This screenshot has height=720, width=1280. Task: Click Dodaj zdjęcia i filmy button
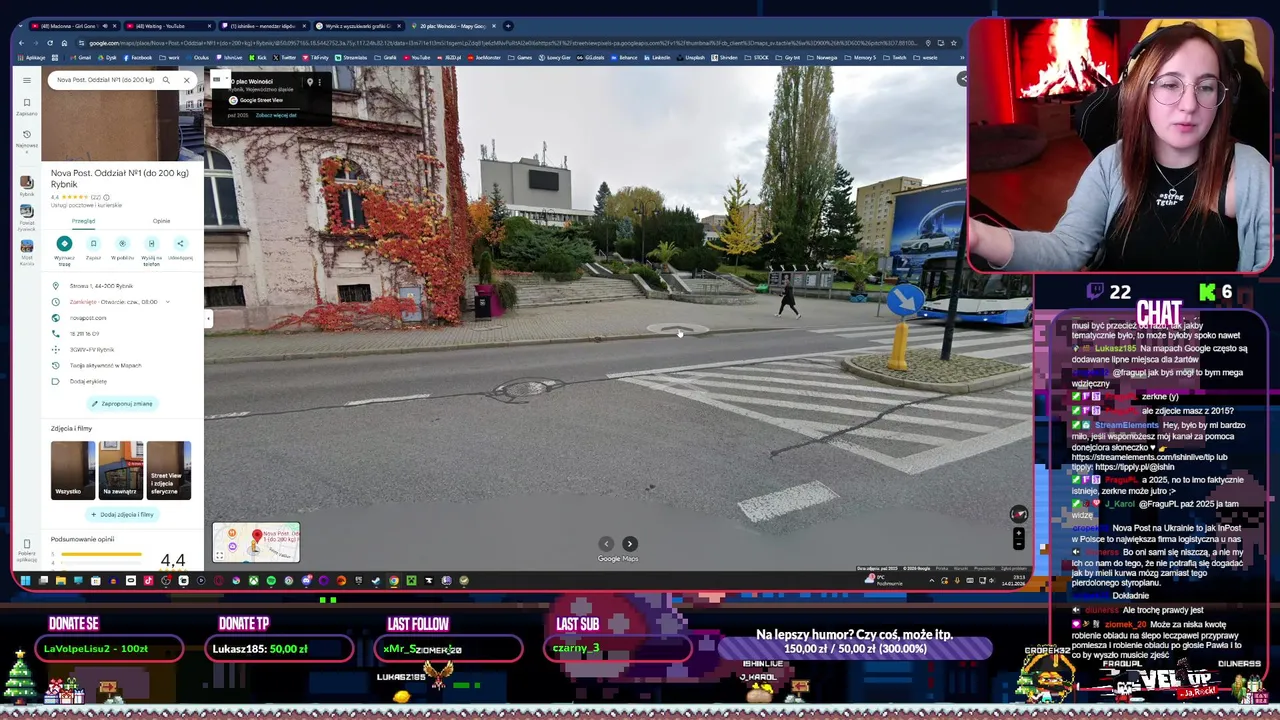121,515
